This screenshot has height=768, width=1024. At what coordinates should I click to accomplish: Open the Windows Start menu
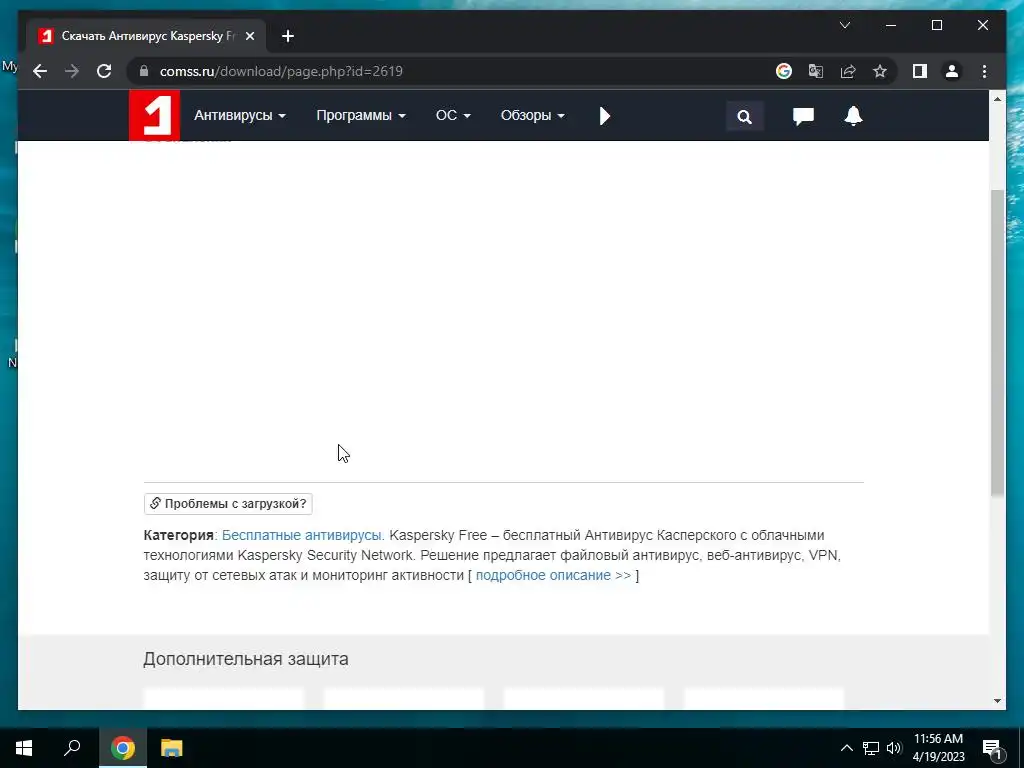point(24,748)
